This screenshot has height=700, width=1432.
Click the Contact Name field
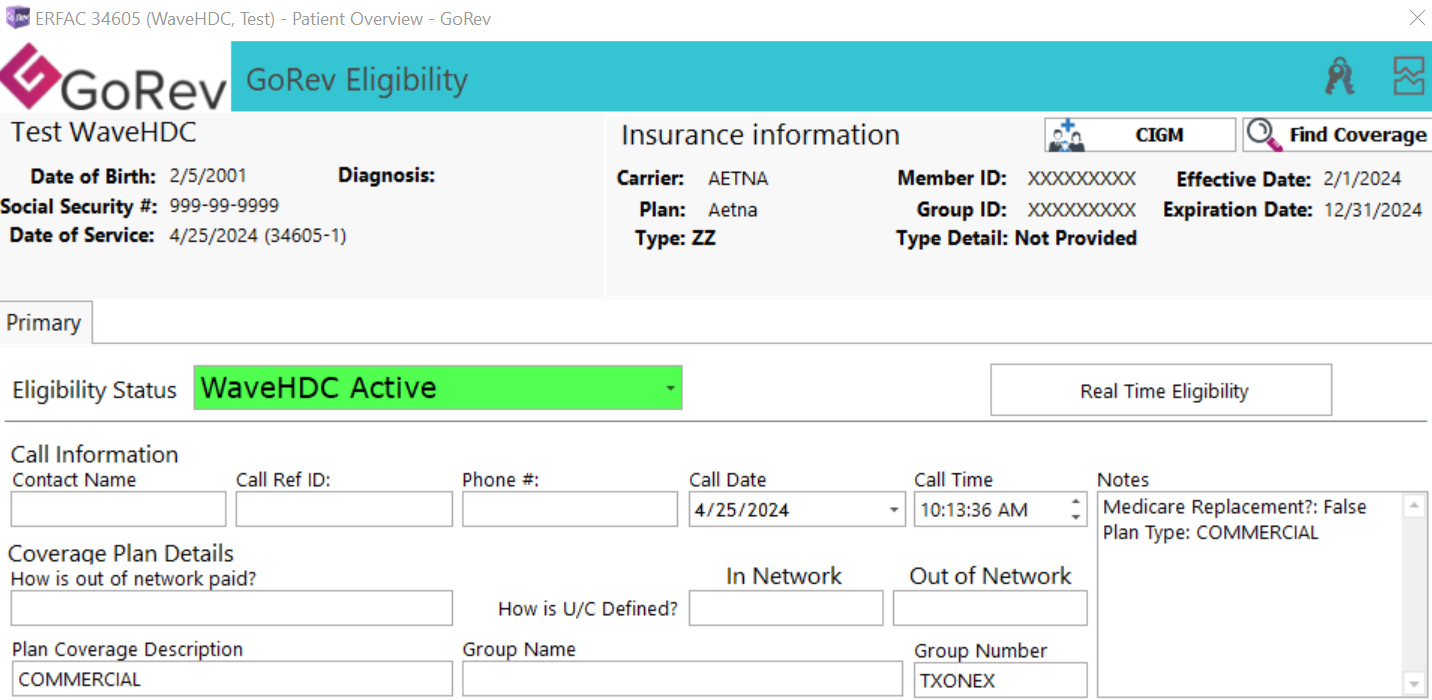point(119,509)
